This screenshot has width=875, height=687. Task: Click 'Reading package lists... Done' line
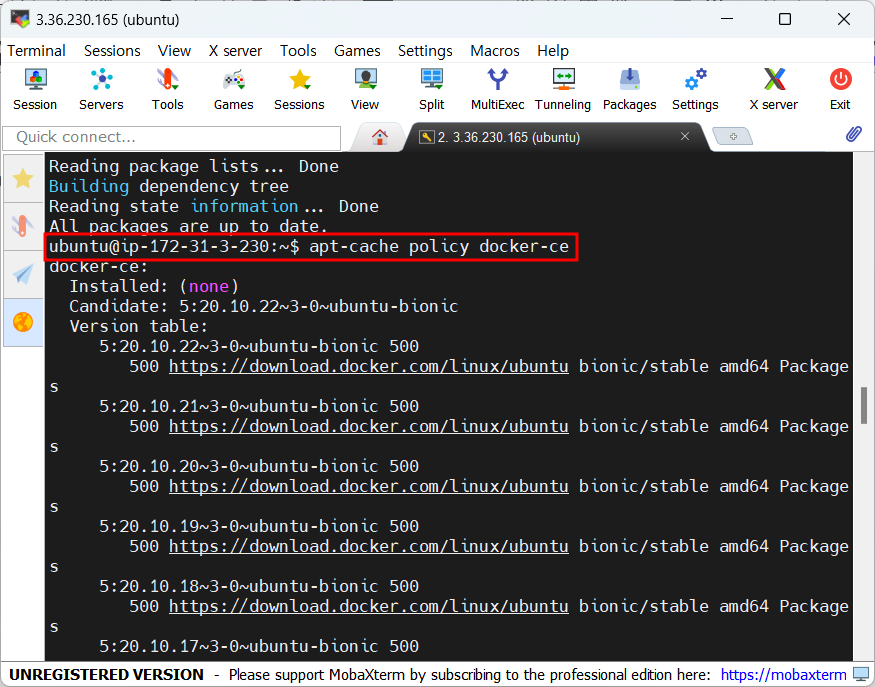(194, 166)
